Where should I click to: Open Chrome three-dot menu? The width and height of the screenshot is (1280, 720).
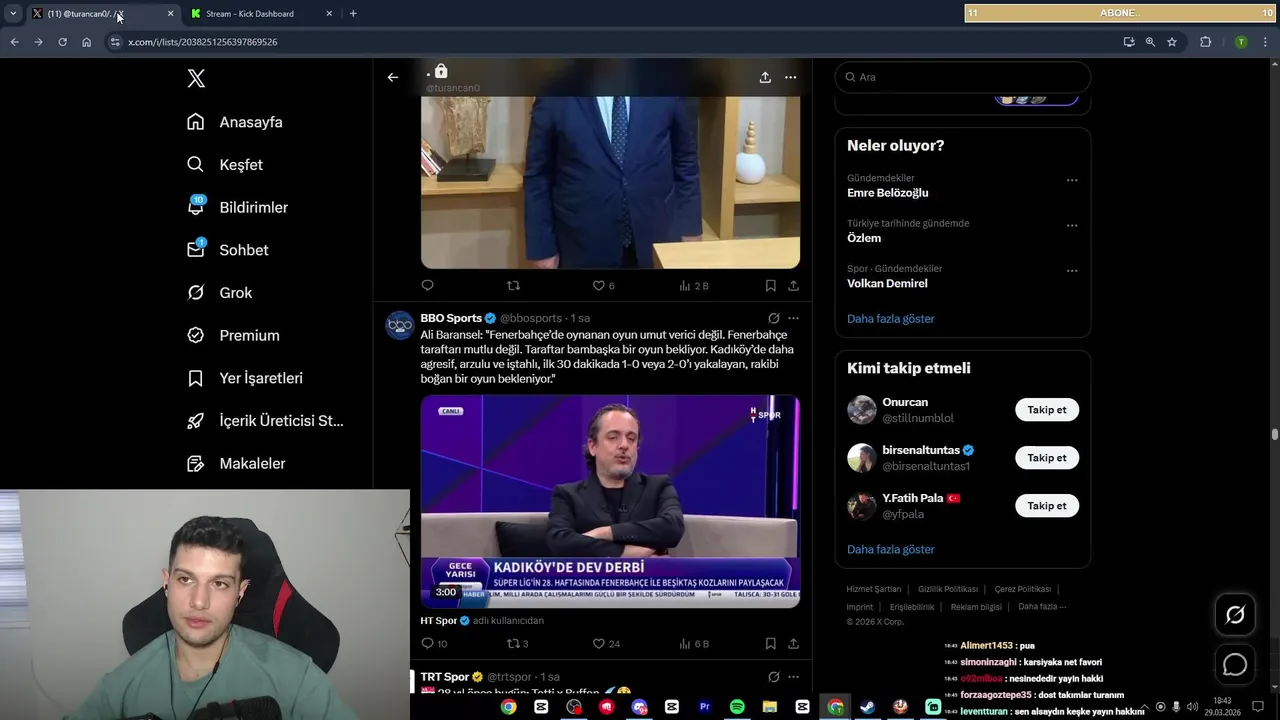coord(1265,42)
